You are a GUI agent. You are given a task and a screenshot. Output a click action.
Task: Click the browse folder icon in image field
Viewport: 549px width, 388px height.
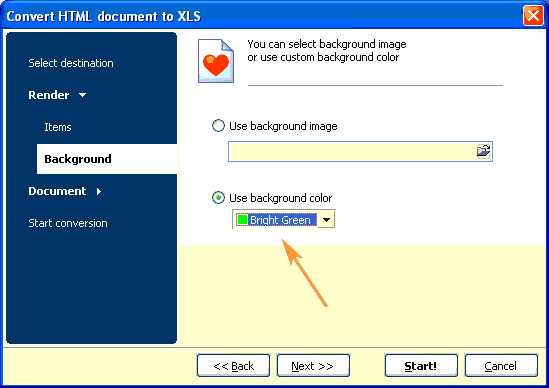(x=484, y=151)
